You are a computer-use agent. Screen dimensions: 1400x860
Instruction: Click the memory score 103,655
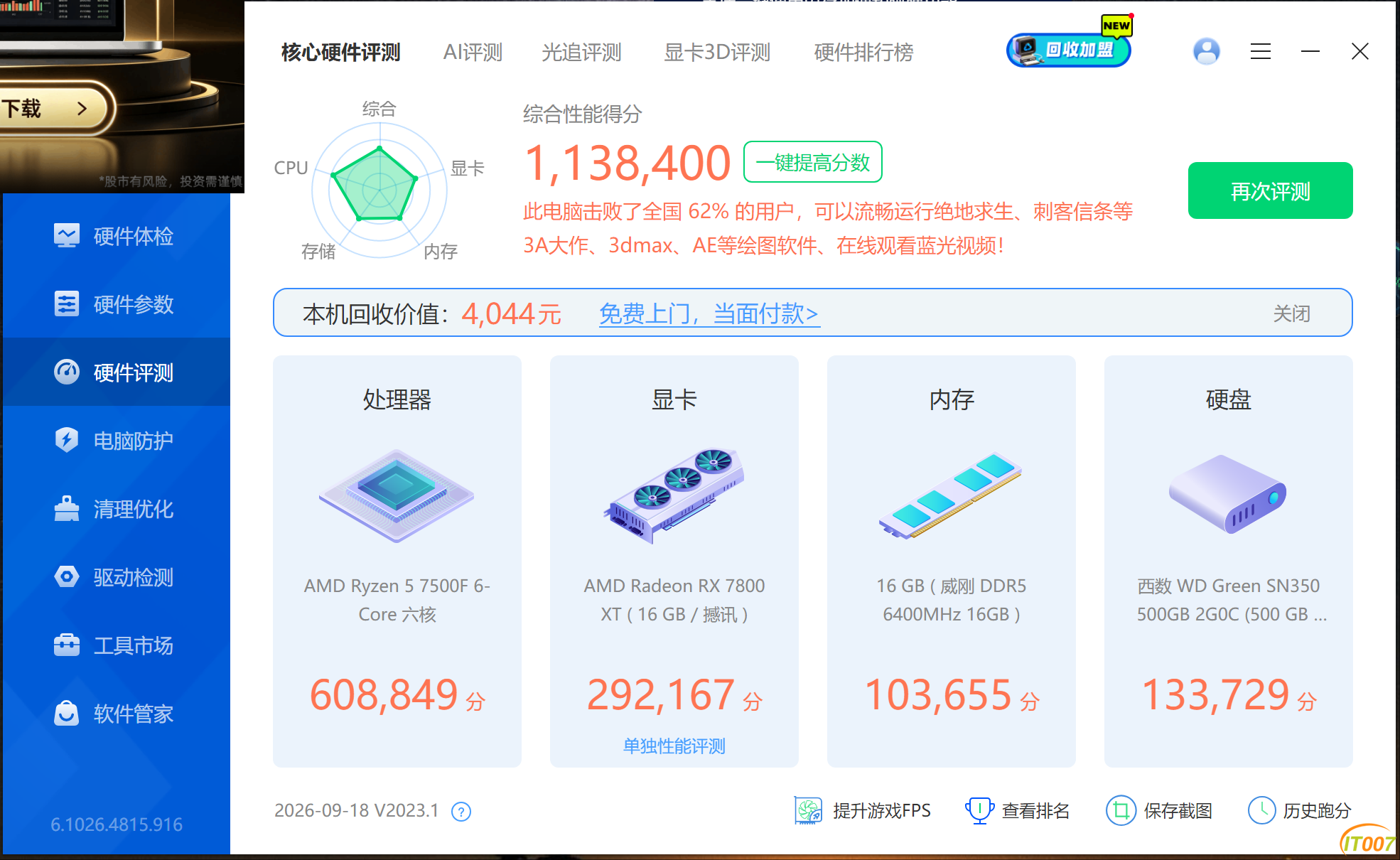938,694
